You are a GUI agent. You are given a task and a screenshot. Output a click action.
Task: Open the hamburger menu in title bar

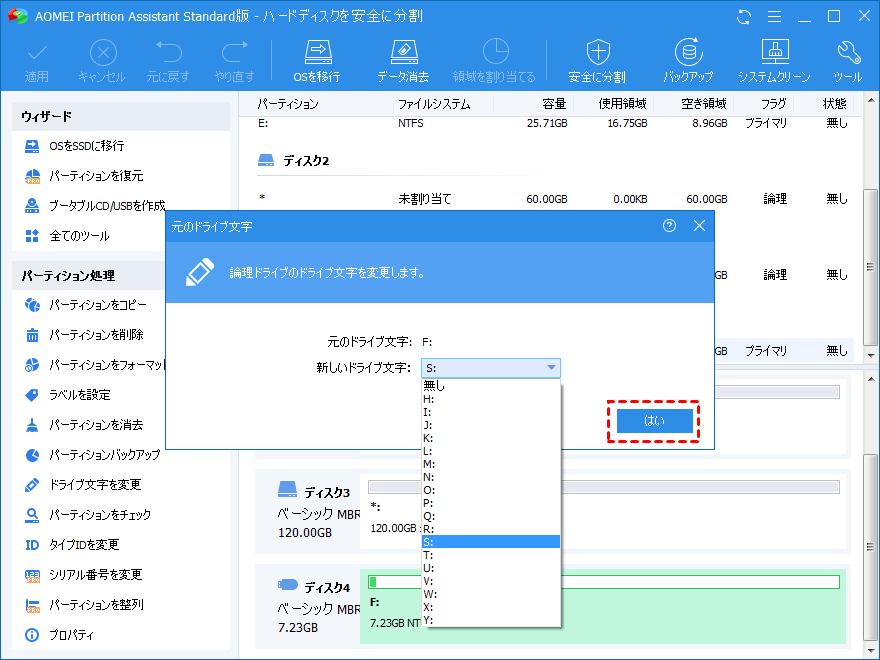click(x=774, y=17)
